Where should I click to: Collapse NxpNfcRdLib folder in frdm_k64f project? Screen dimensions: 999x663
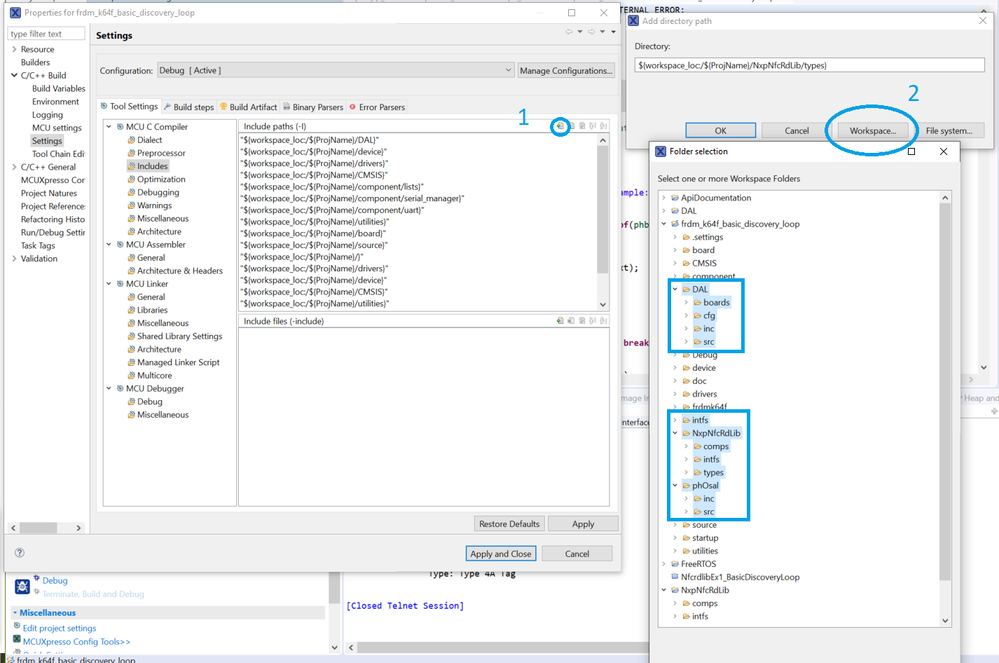point(675,433)
